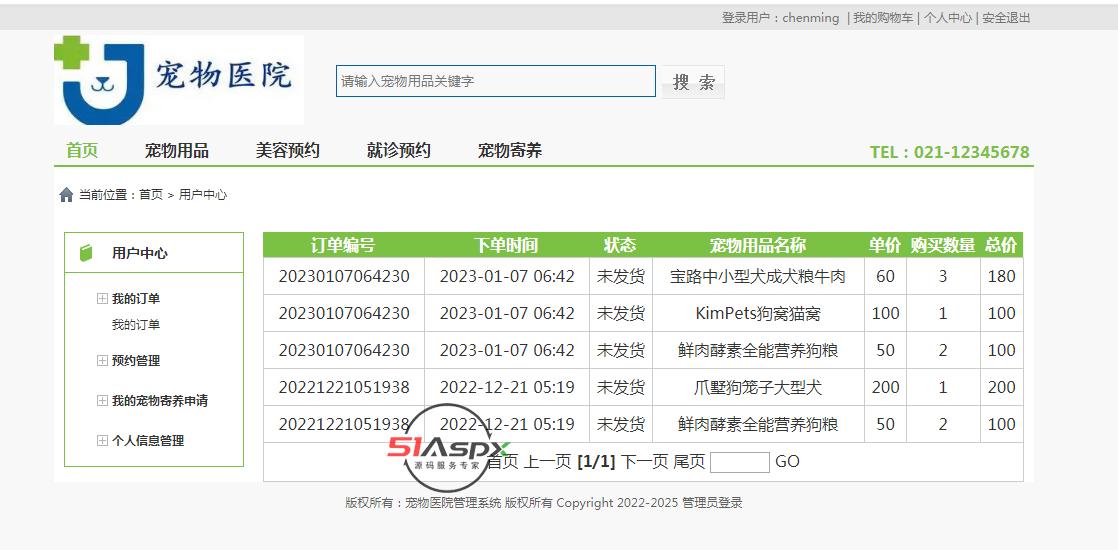This screenshot has height=550, width=1118.
Task: Expand the 个人信息管理 tree node
Action: 102,440
